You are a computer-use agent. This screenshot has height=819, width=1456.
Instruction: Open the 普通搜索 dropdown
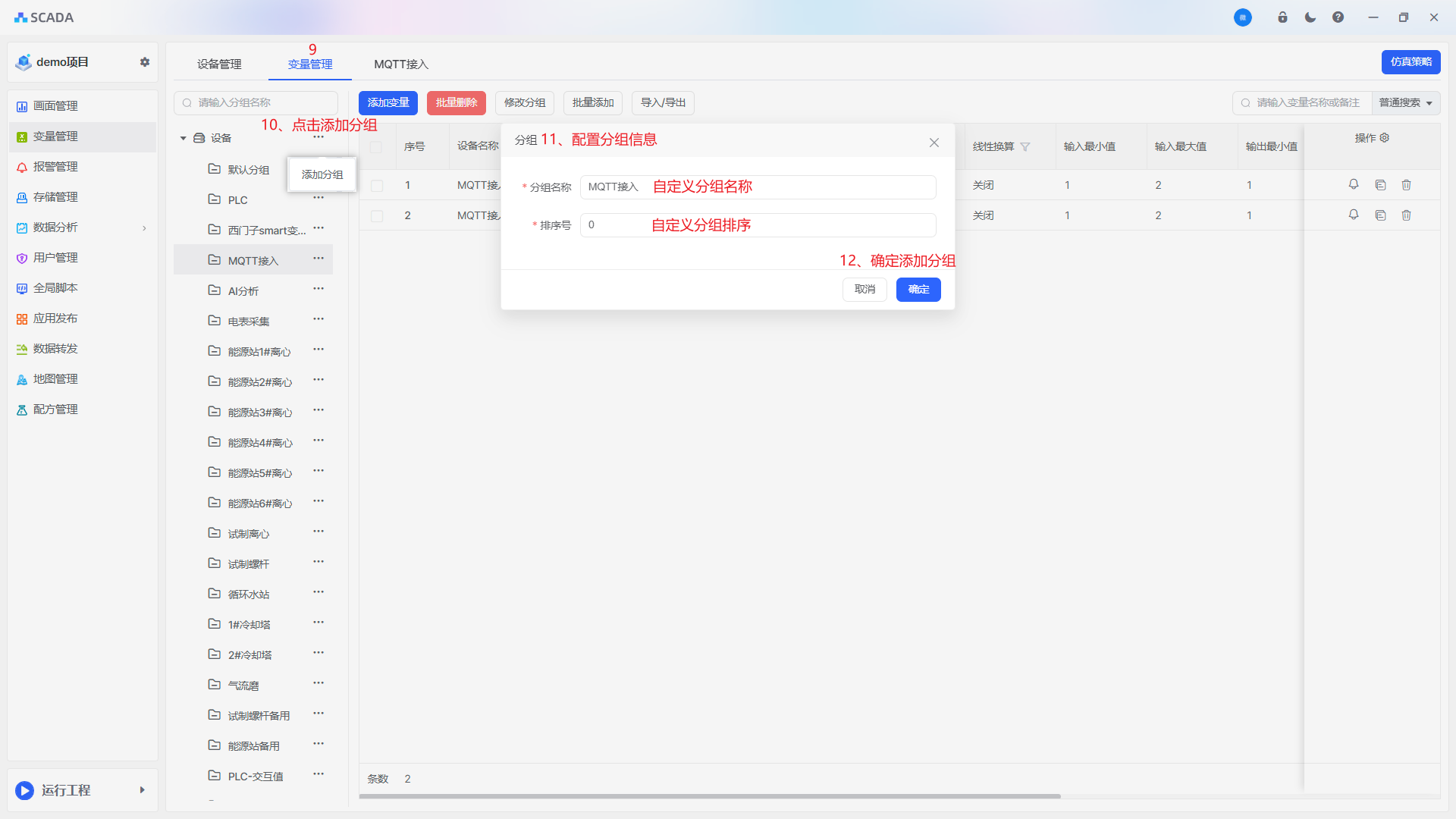tap(1406, 103)
